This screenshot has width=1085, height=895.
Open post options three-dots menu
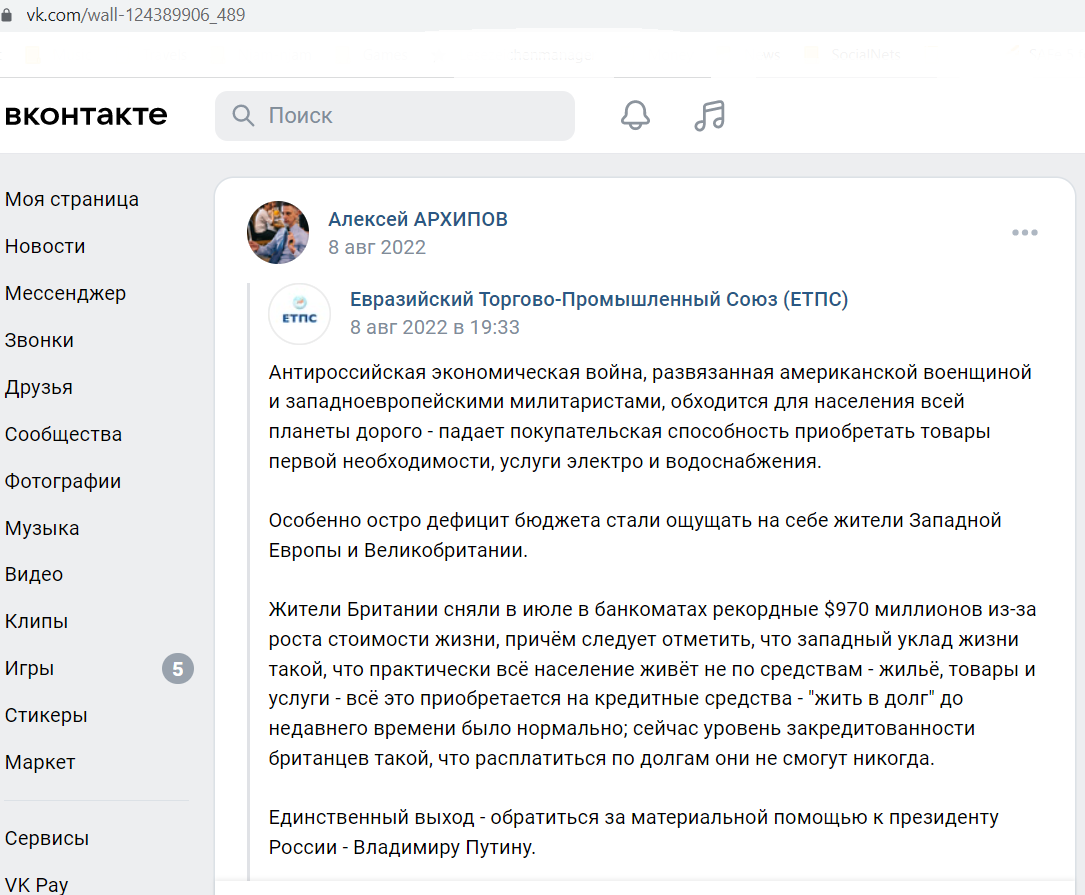tap(1024, 233)
